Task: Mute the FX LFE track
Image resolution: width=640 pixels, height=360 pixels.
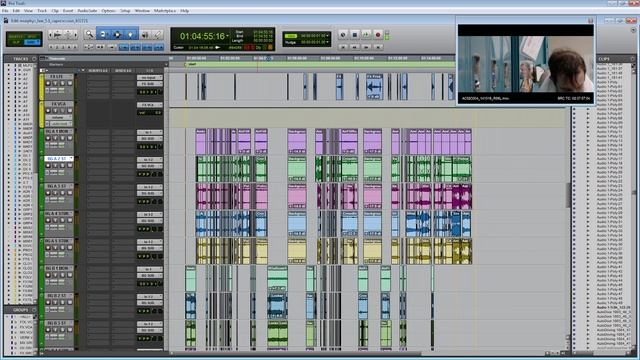Action: click(x=69, y=84)
